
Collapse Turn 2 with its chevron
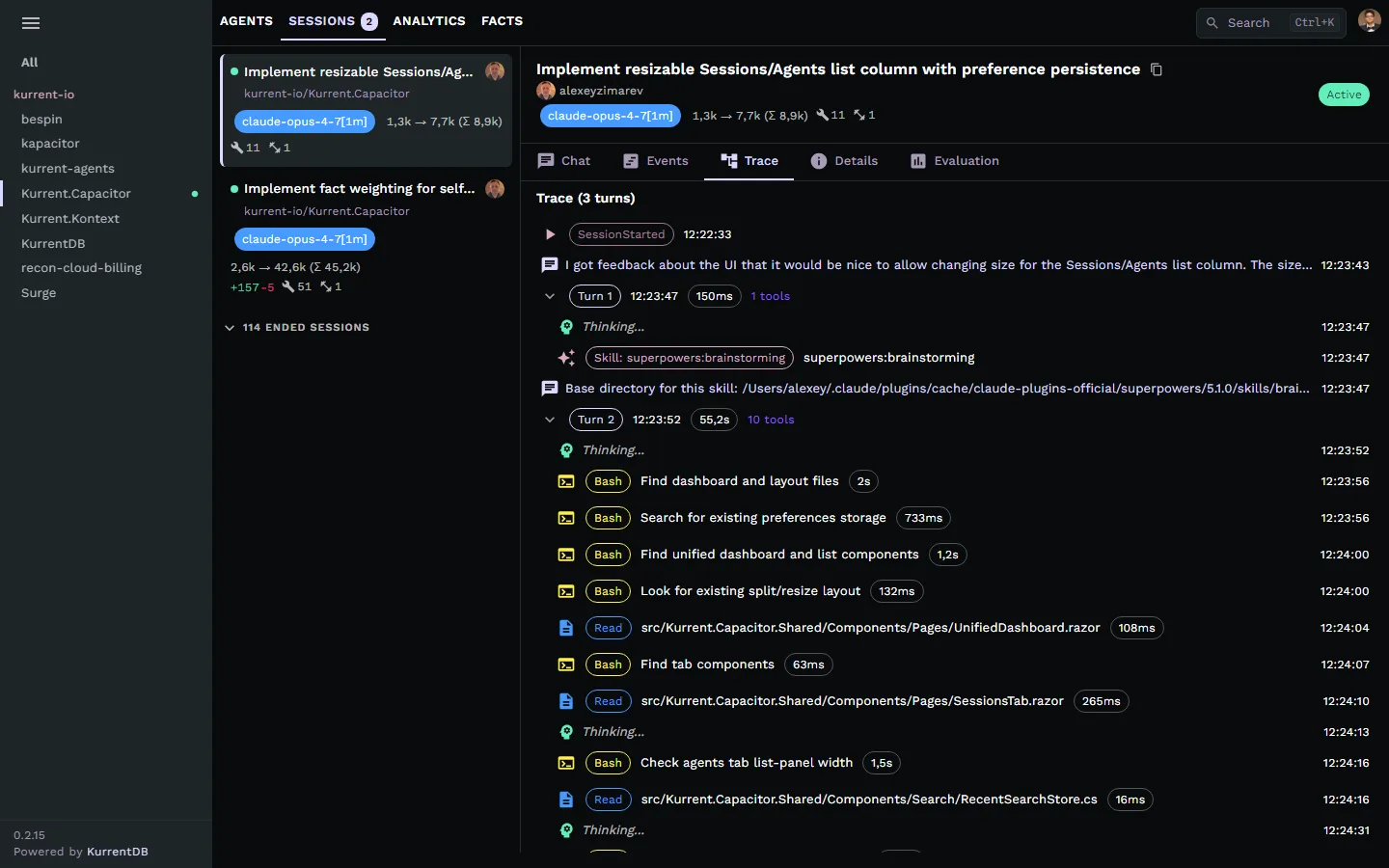[x=550, y=420]
